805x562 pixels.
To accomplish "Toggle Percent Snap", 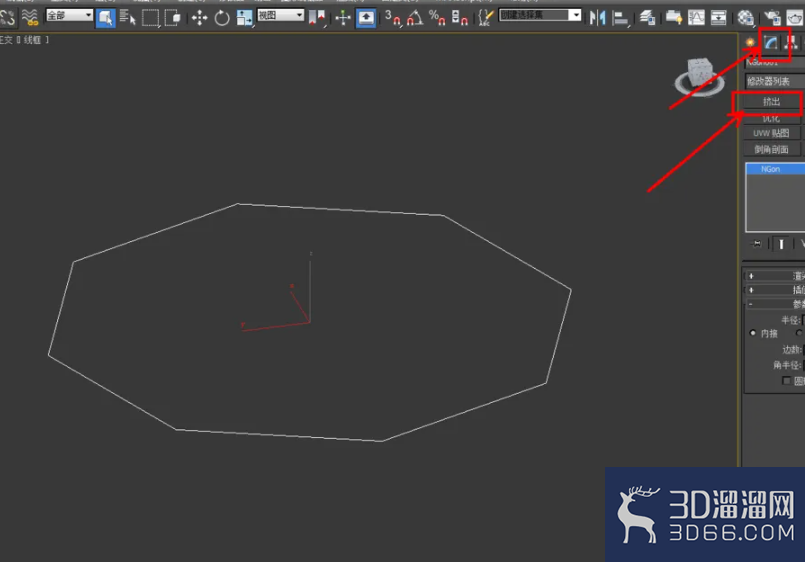I will 437,18.
